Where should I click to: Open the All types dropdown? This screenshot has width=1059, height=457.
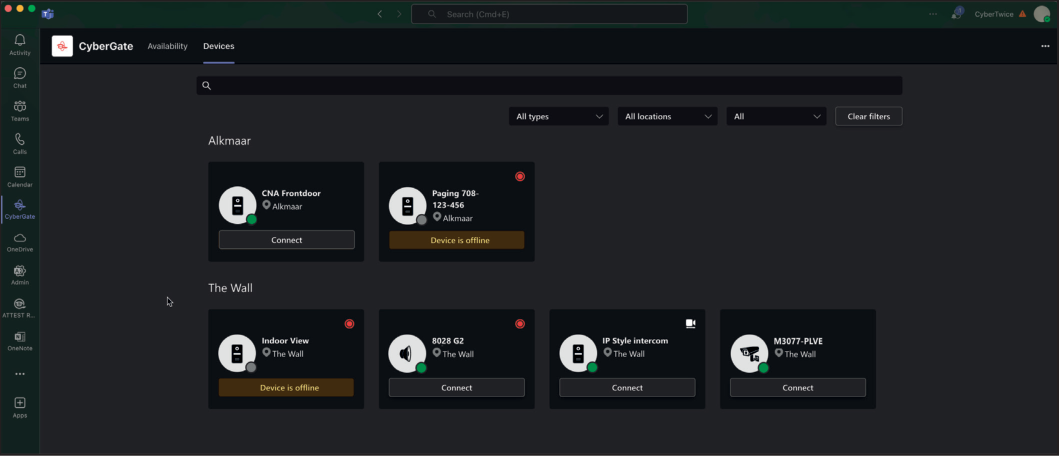pyautogui.click(x=559, y=116)
